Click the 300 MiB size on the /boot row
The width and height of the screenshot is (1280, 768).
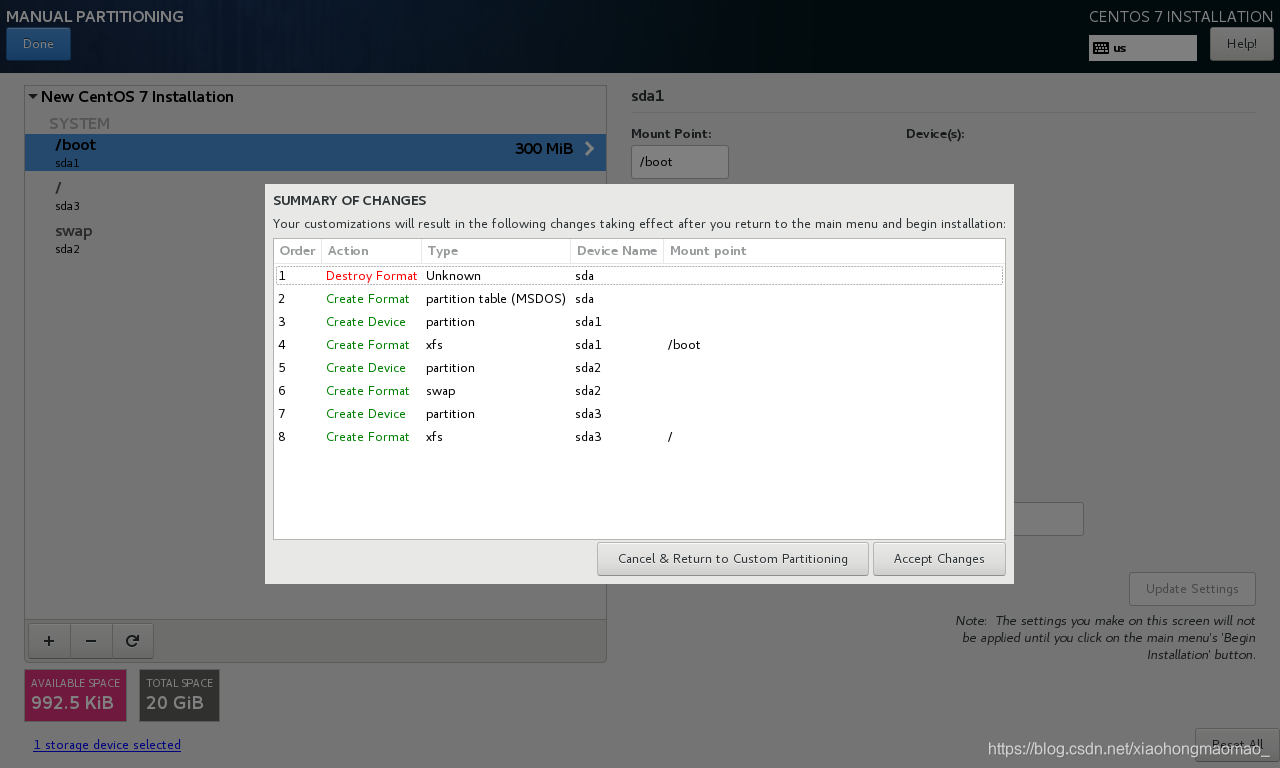click(544, 149)
